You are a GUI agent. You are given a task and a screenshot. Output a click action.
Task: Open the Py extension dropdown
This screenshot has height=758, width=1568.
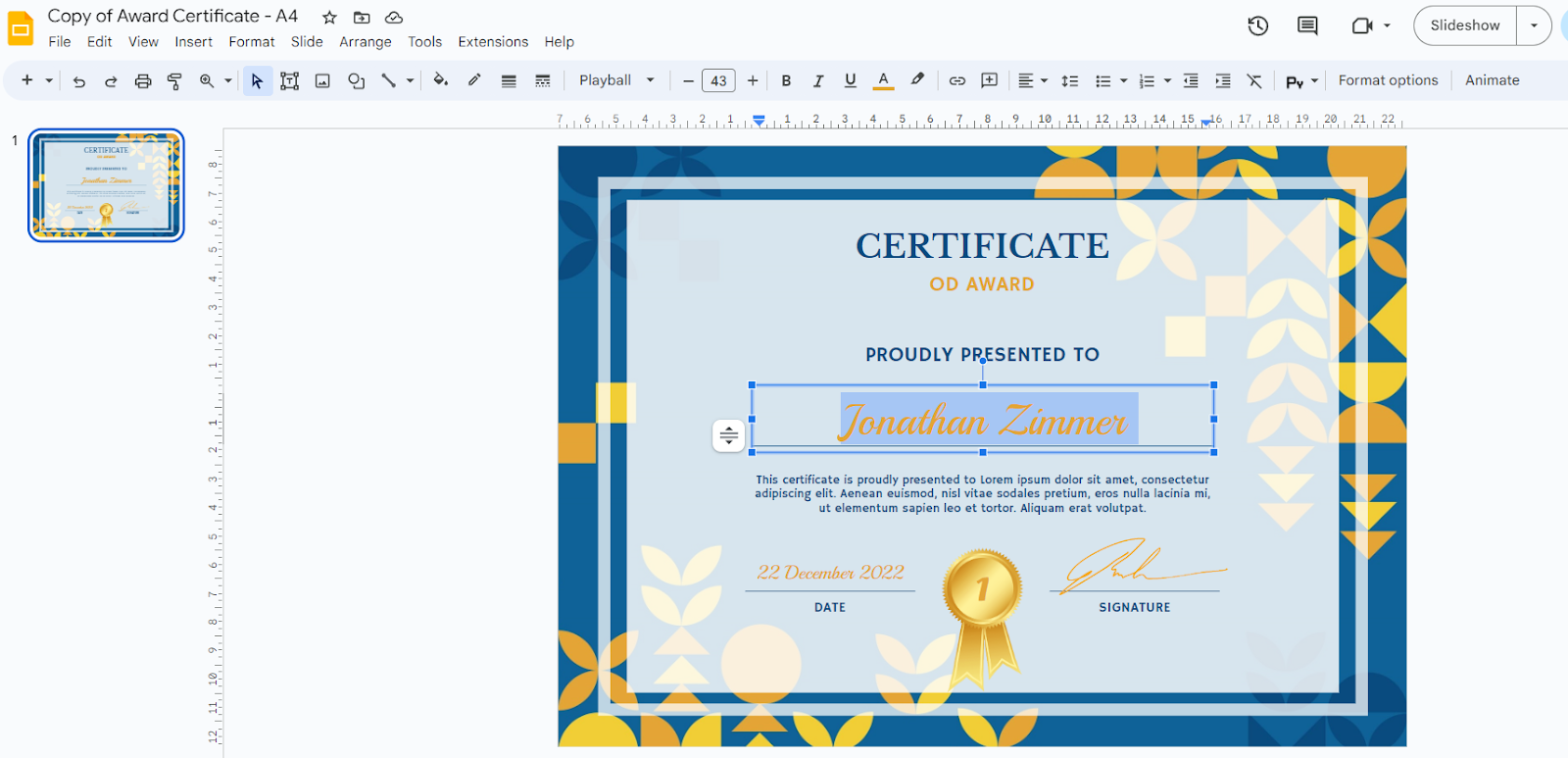coord(1302,81)
